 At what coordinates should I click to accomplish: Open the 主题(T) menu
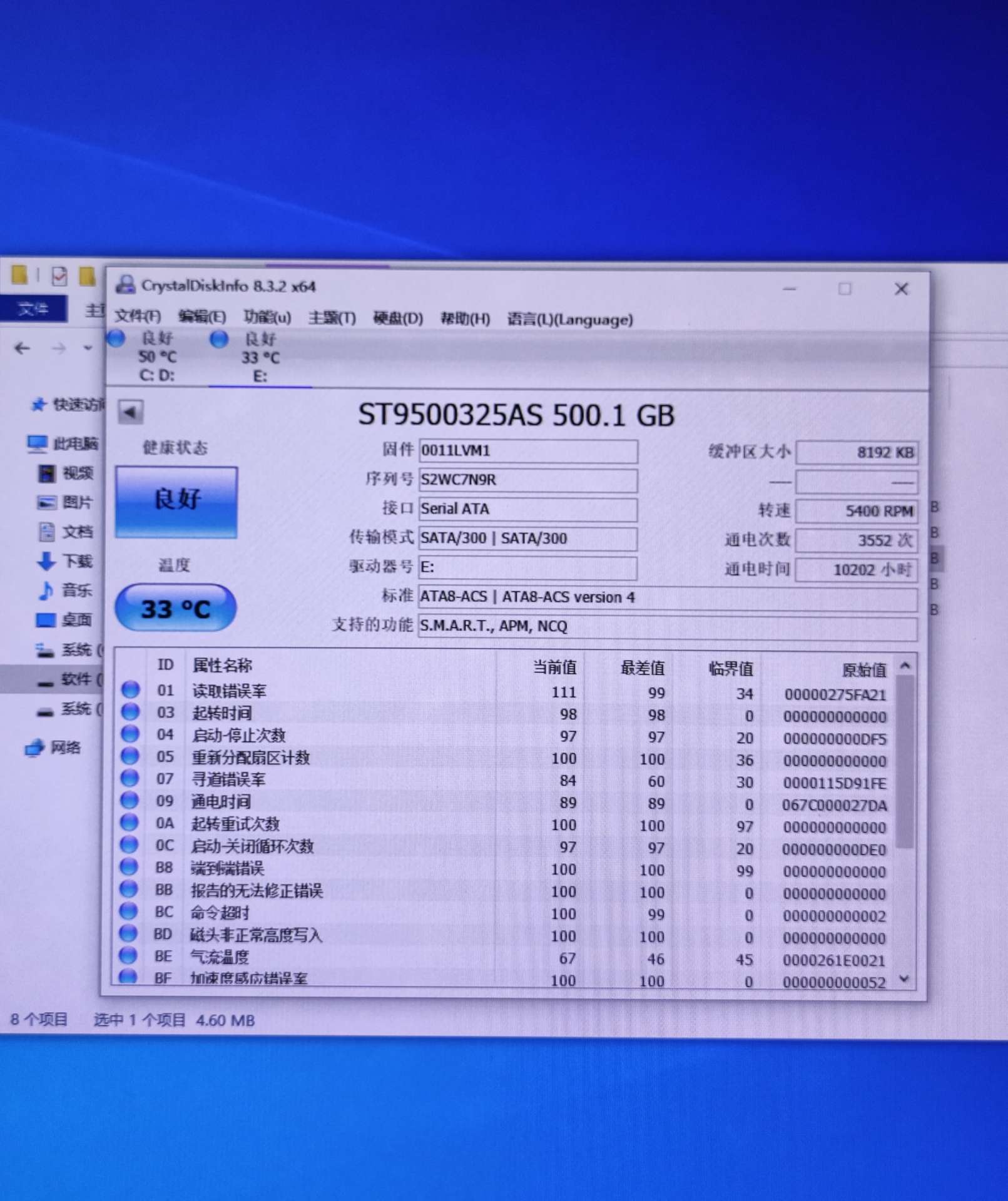point(332,318)
